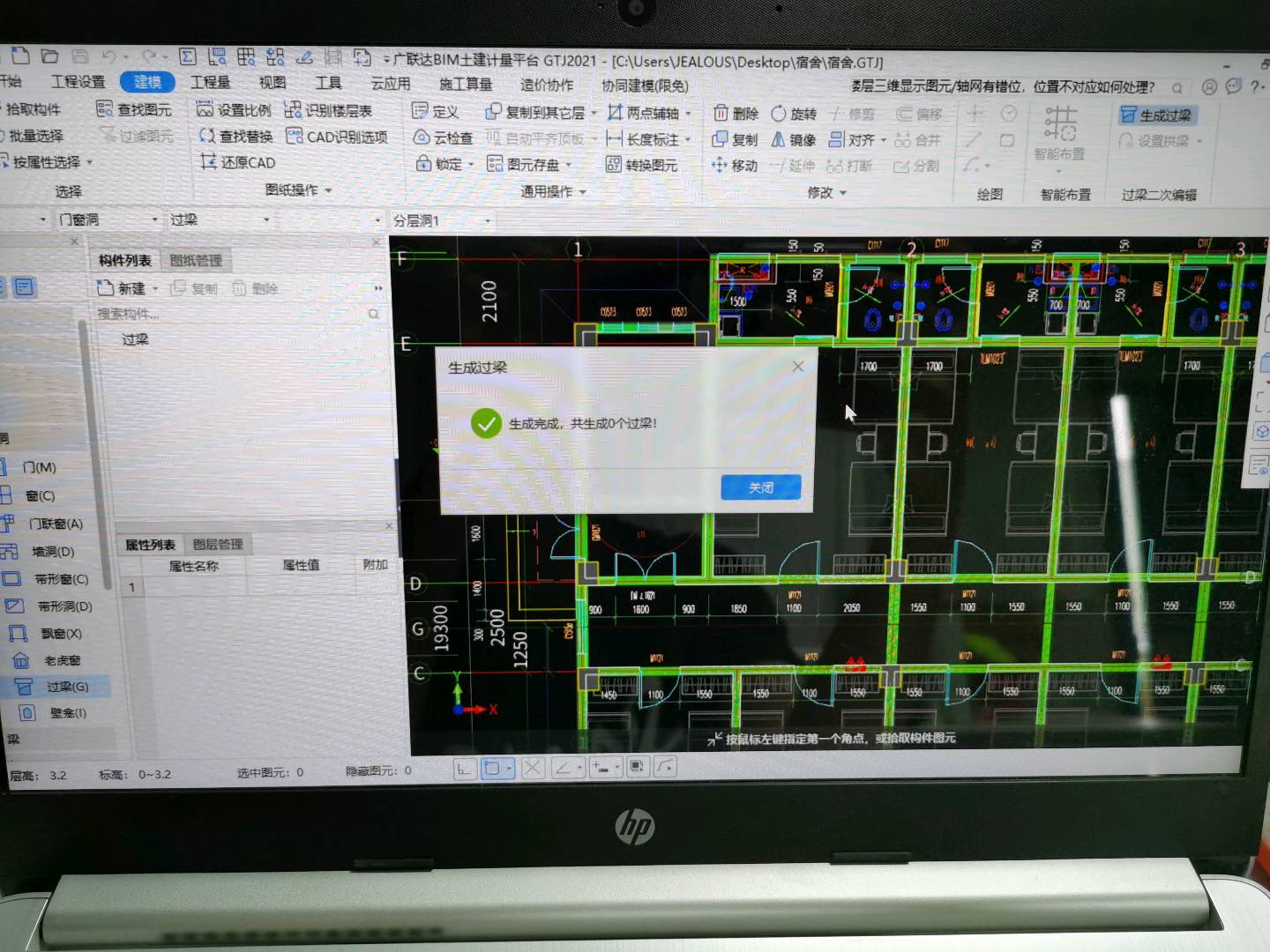The width and height of the screenshot is (1270, 952).
Task: Open 定义 in the ribbon
Action: (436, 111)
